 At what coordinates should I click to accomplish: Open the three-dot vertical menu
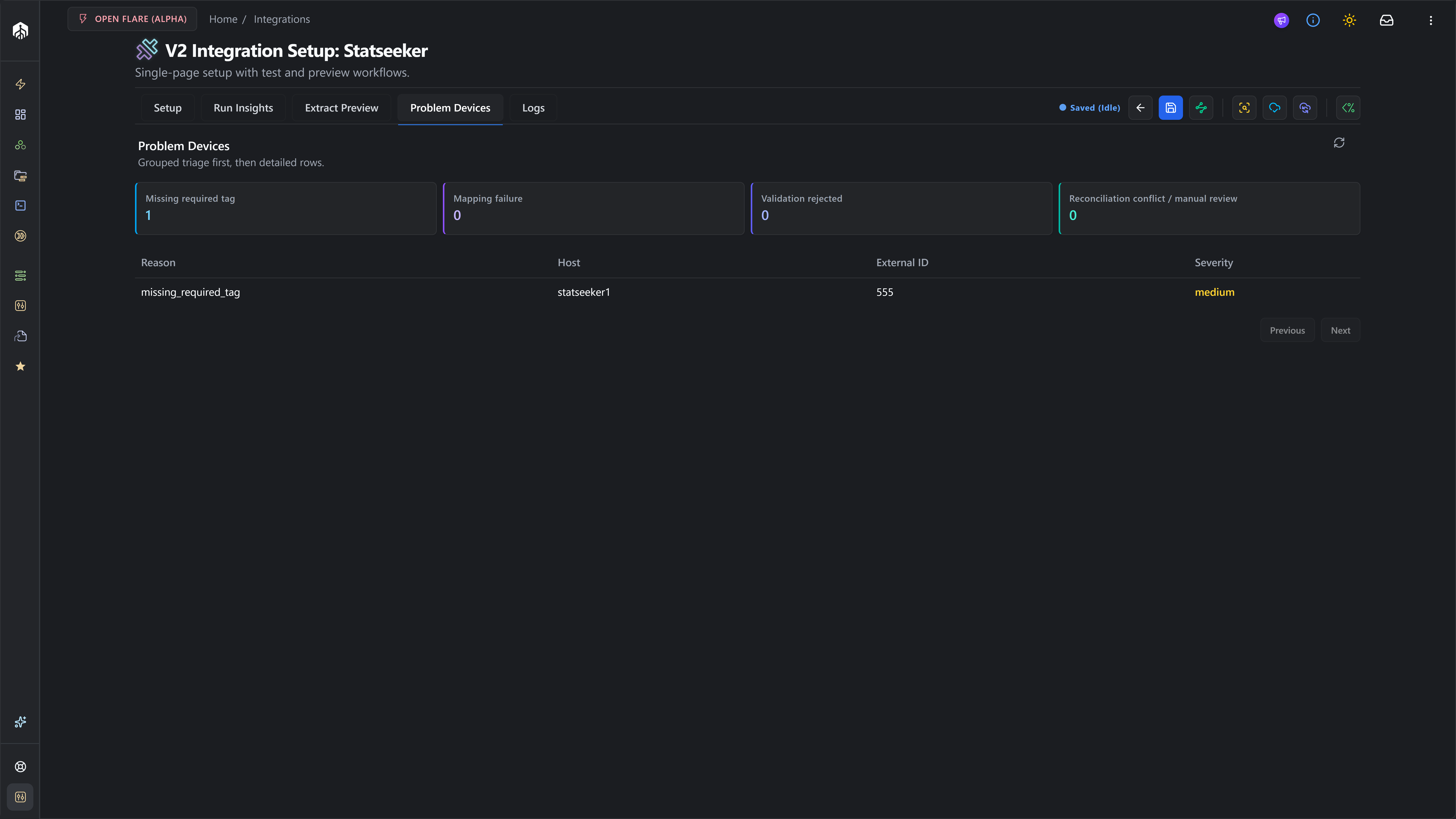[x=1431, y=20]
